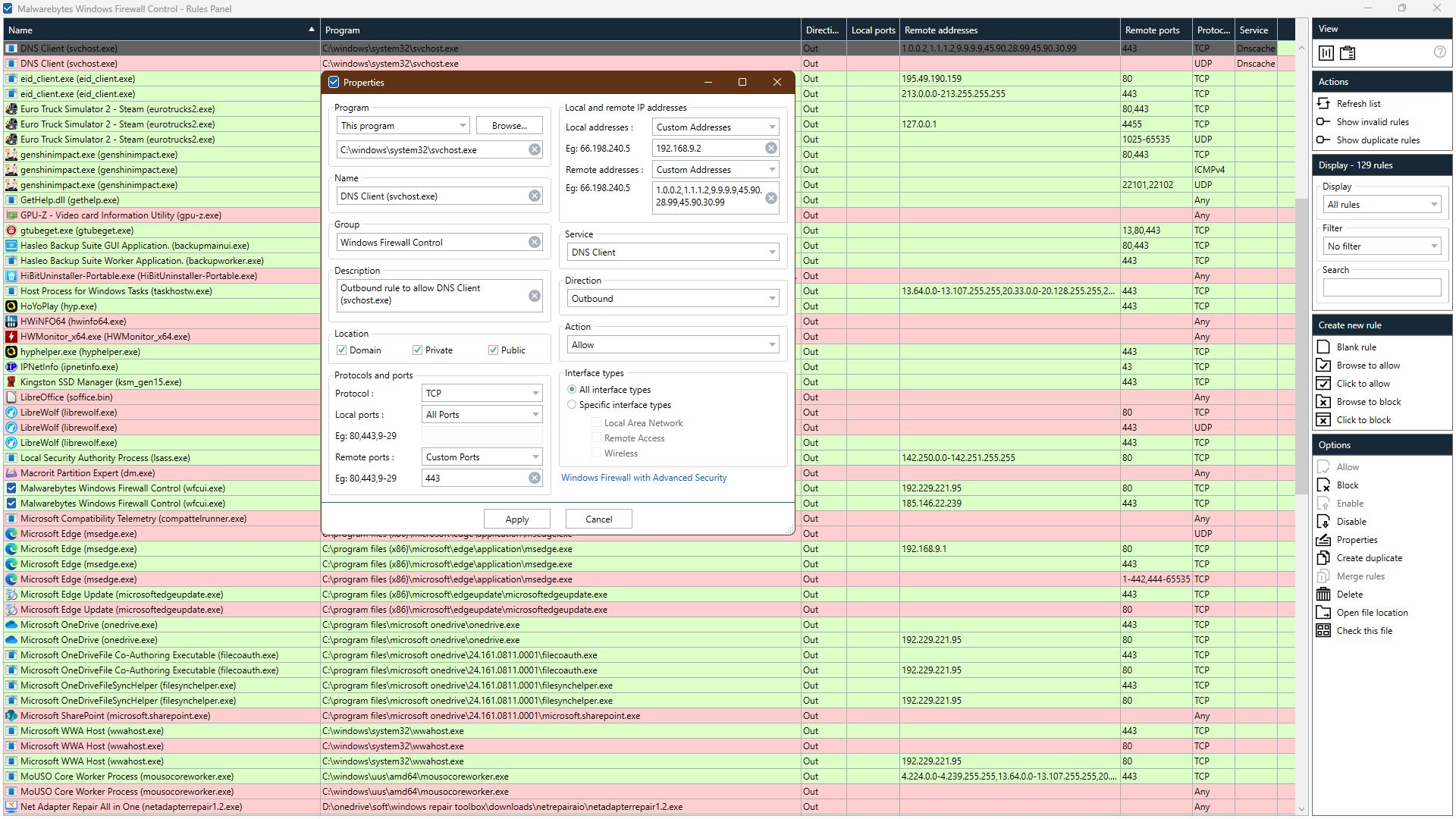Select Specific interface types radio button
Viewport: 1456px width, 819px height.
pos(572,404)
